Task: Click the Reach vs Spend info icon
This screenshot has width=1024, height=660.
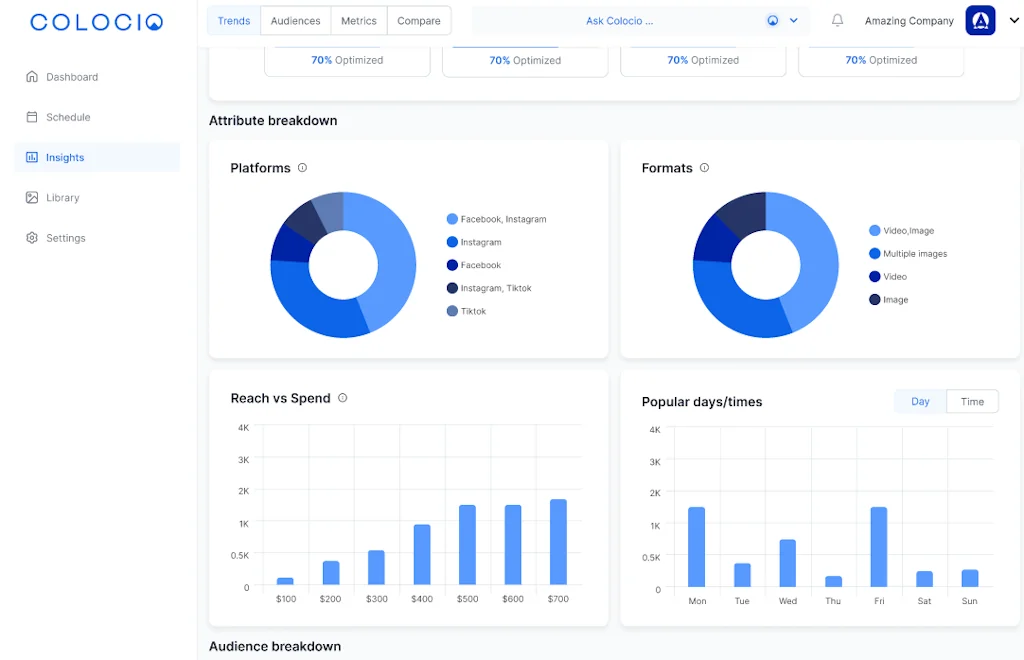Action: pos(342,398)
